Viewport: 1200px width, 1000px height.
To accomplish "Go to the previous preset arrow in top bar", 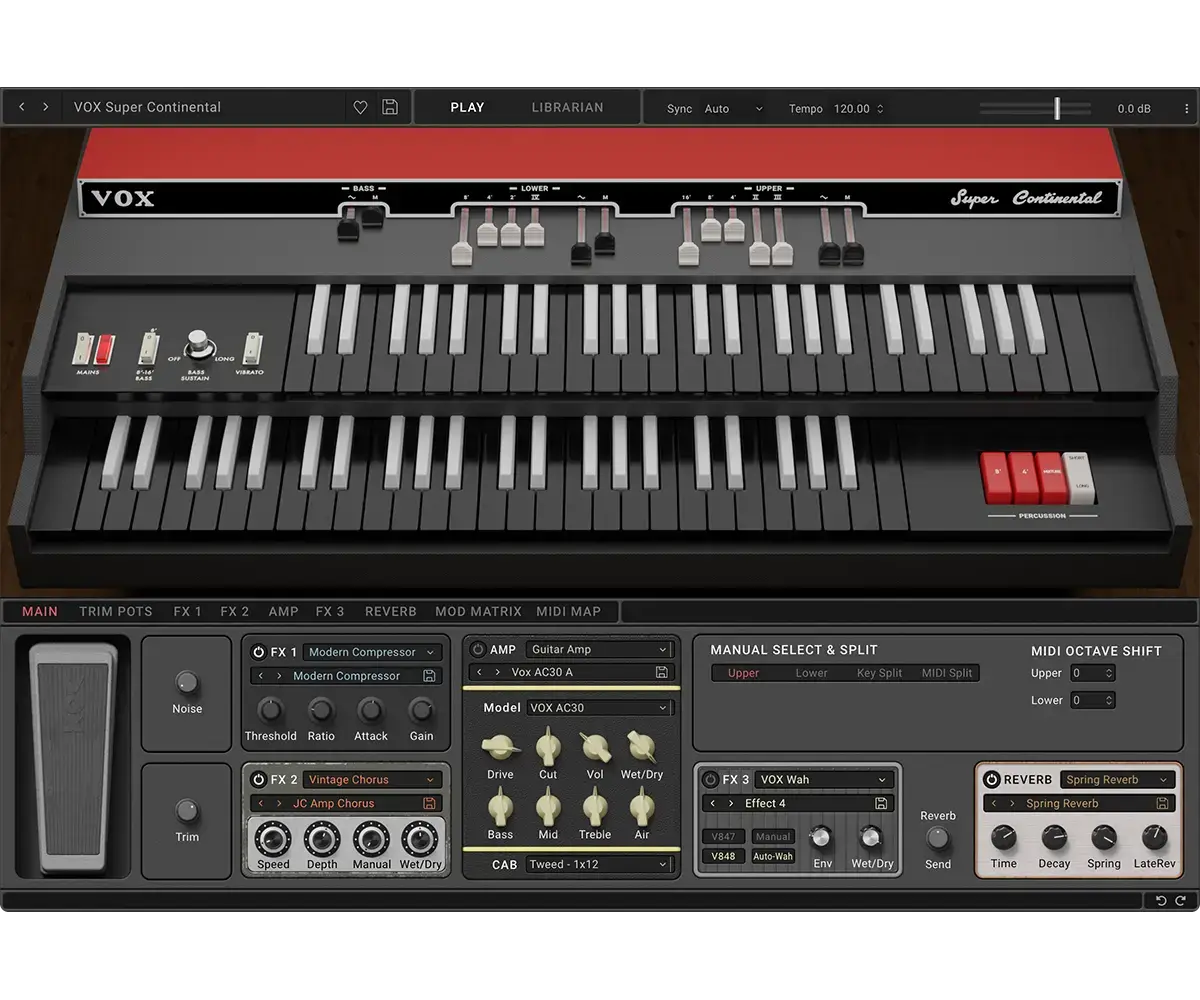I will tap(22, 107).
